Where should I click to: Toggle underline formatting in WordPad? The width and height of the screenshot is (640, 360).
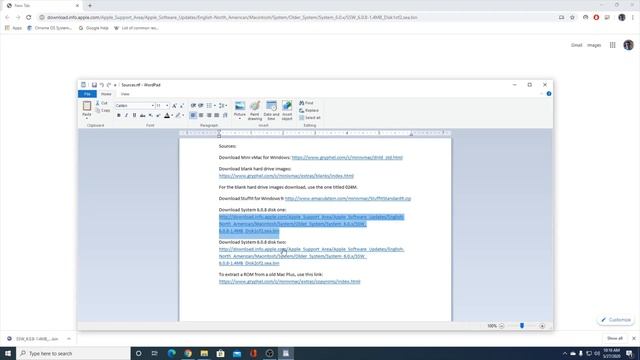click(134, 116)
